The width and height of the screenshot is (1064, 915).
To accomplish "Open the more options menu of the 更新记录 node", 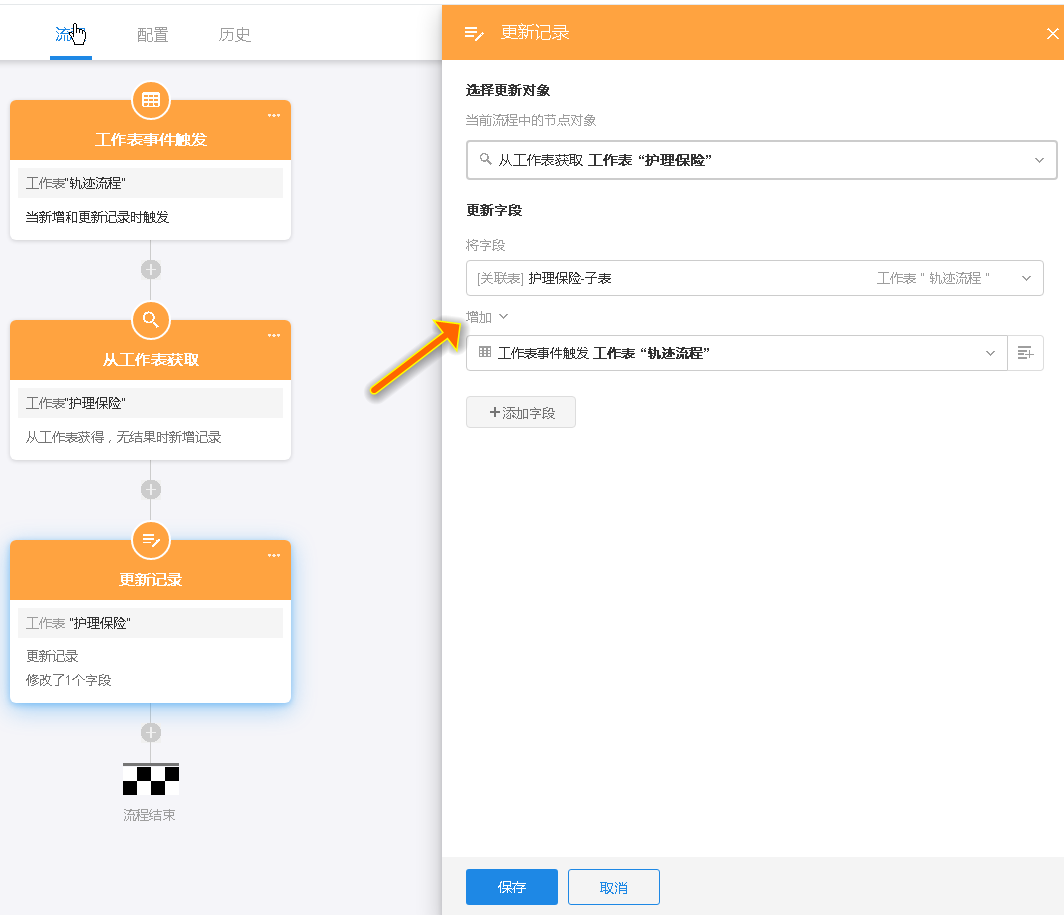I will pyautogui.click(x=274, y=555).
